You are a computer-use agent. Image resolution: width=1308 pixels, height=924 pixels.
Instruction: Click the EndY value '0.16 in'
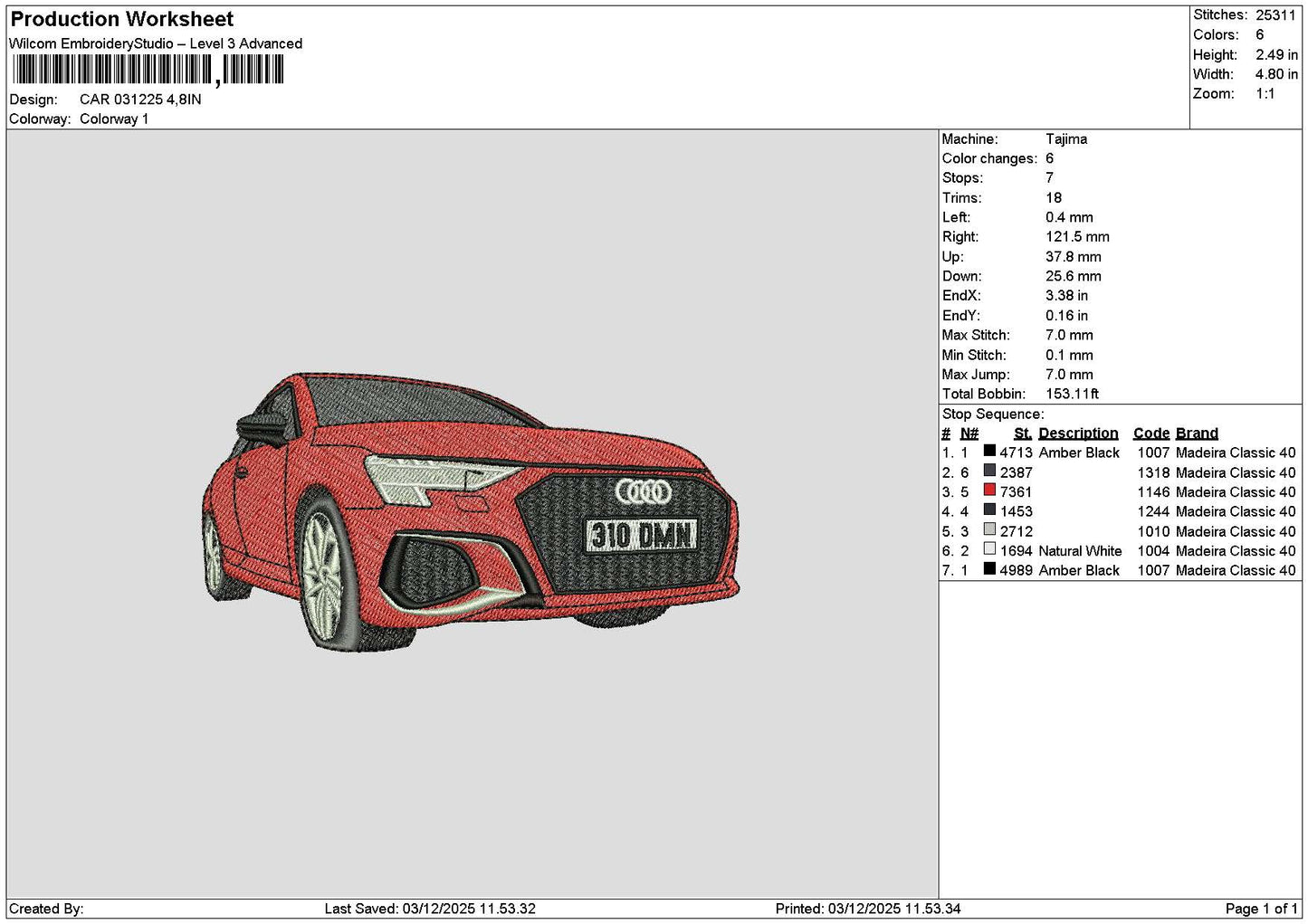(1067, 316)
